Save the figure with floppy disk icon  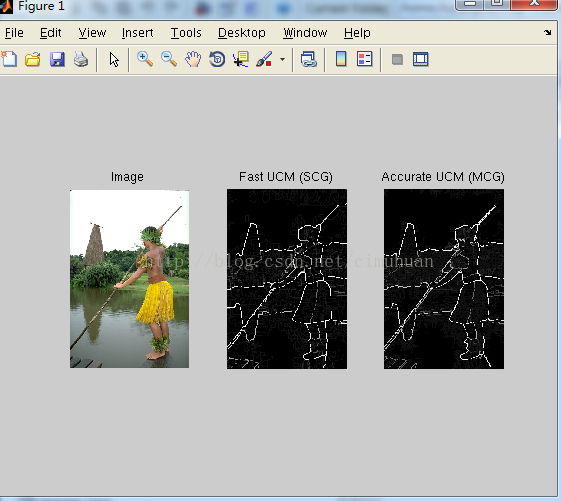point(57,59)
